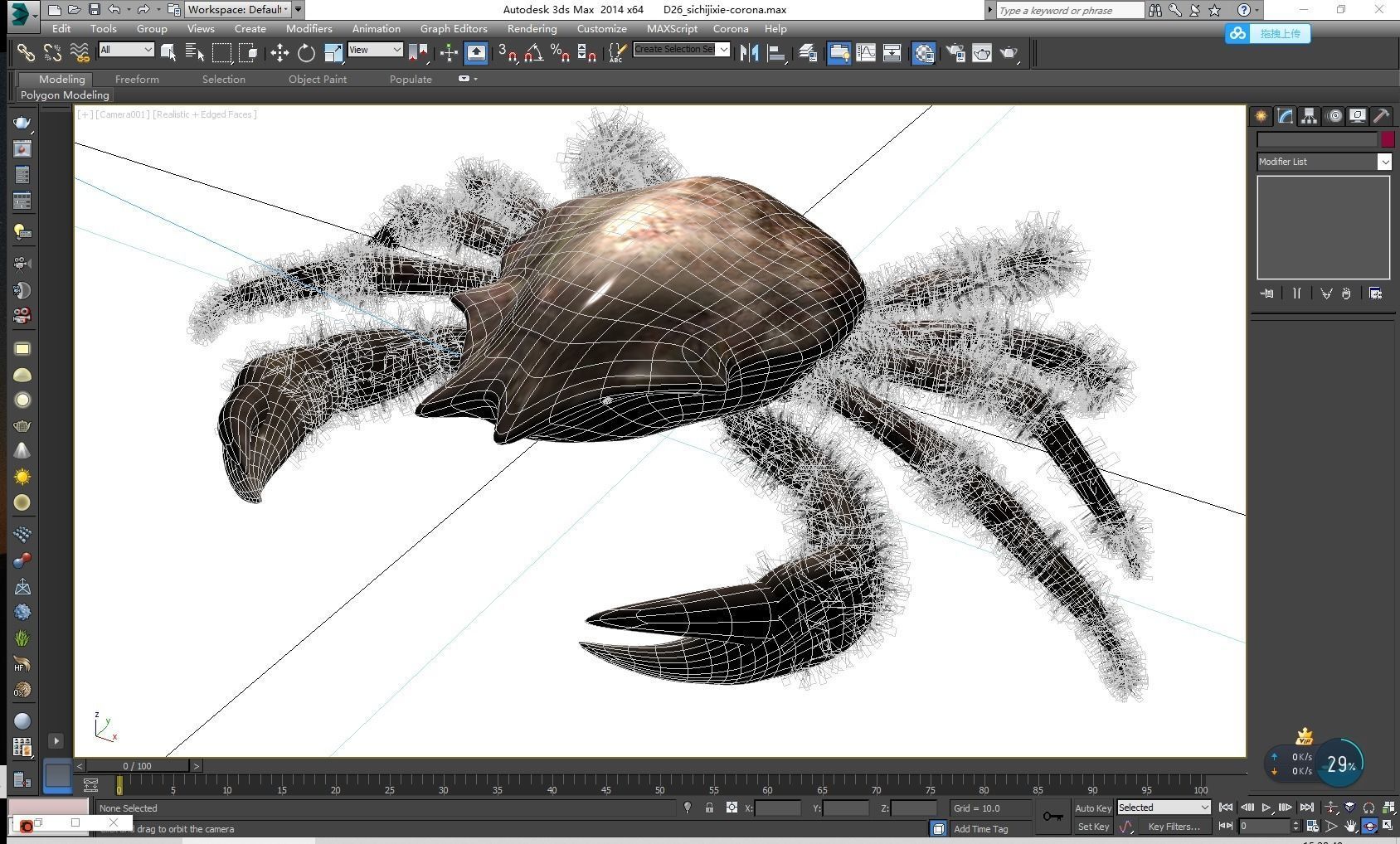
Task: Activate Select and Move tool
Action: pos(280,53)
